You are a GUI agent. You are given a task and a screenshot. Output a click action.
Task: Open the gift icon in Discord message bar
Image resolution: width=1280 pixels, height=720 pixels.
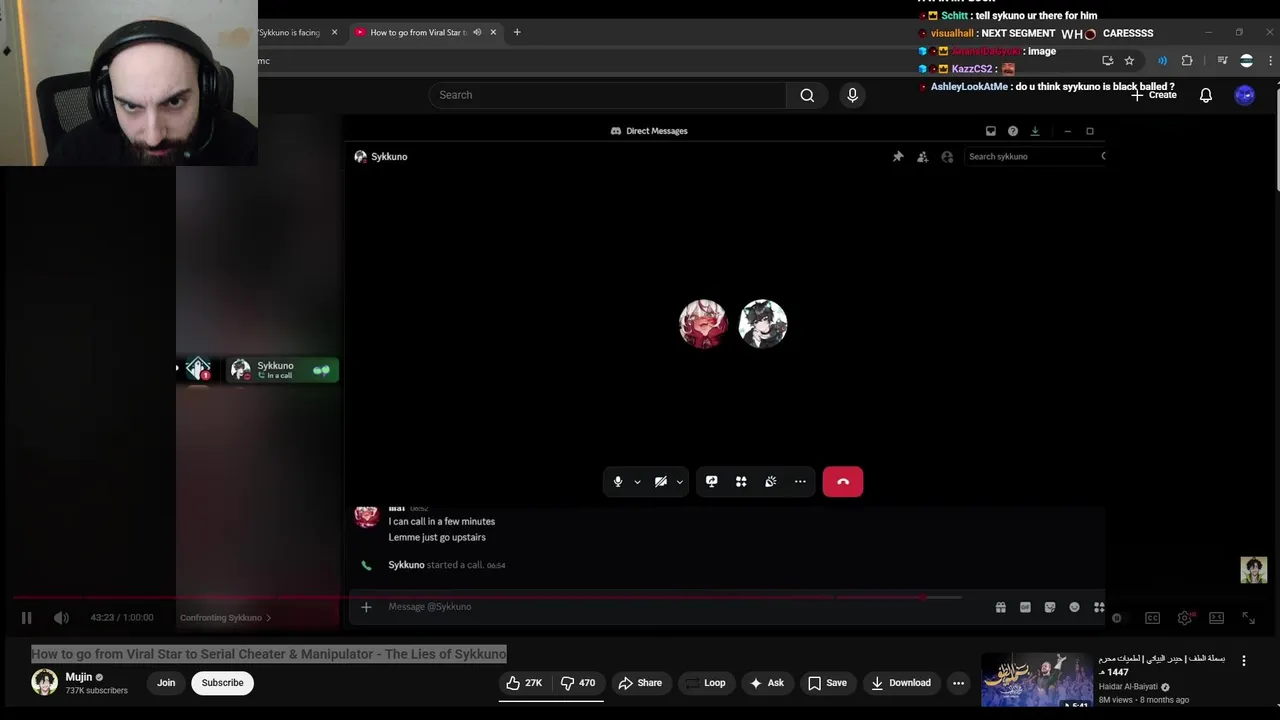[1000, 607]
